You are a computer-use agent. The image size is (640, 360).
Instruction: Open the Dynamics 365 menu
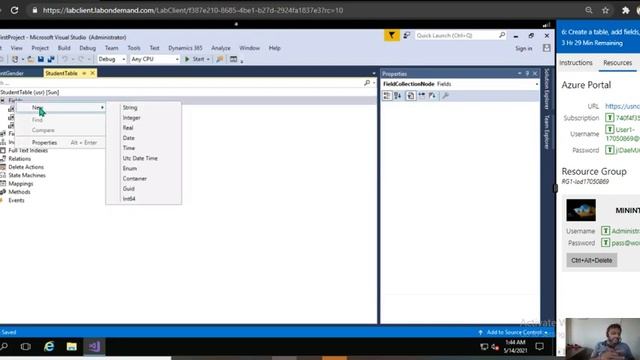pyautogui.click(x=185, y=48)
